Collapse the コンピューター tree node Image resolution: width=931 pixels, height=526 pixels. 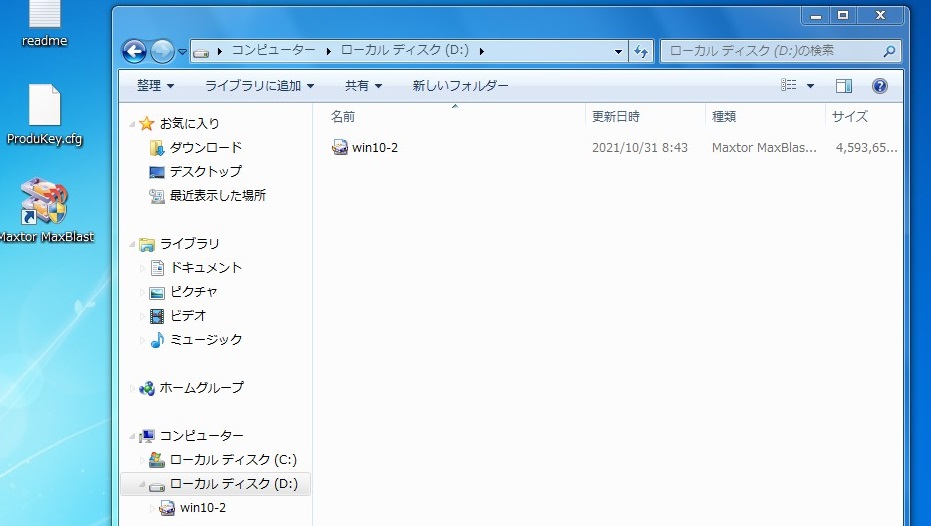132,436
